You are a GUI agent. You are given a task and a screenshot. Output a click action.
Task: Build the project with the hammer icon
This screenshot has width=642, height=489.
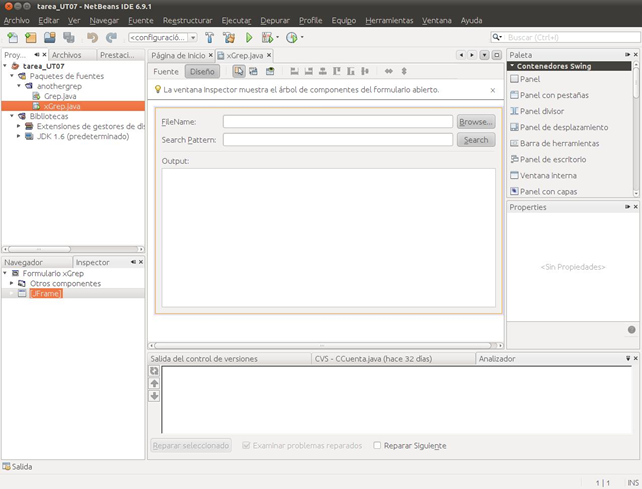(x=210, y=38)
